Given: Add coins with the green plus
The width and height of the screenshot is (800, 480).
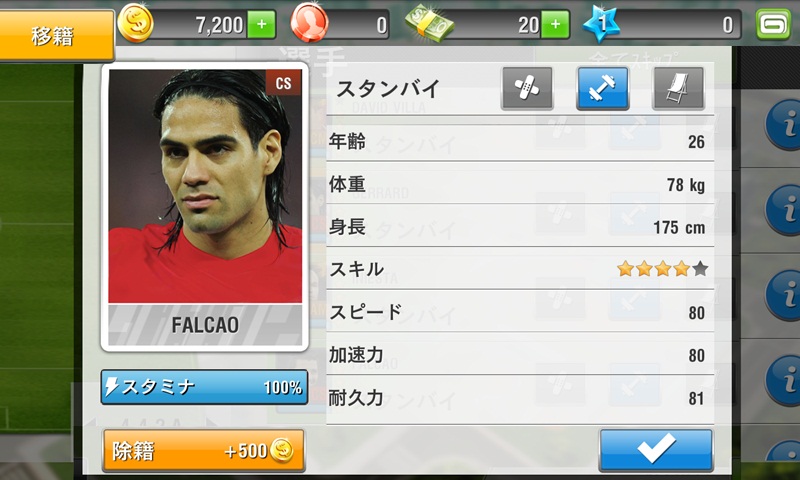Looking at the screenshot, I should (262, 24).
